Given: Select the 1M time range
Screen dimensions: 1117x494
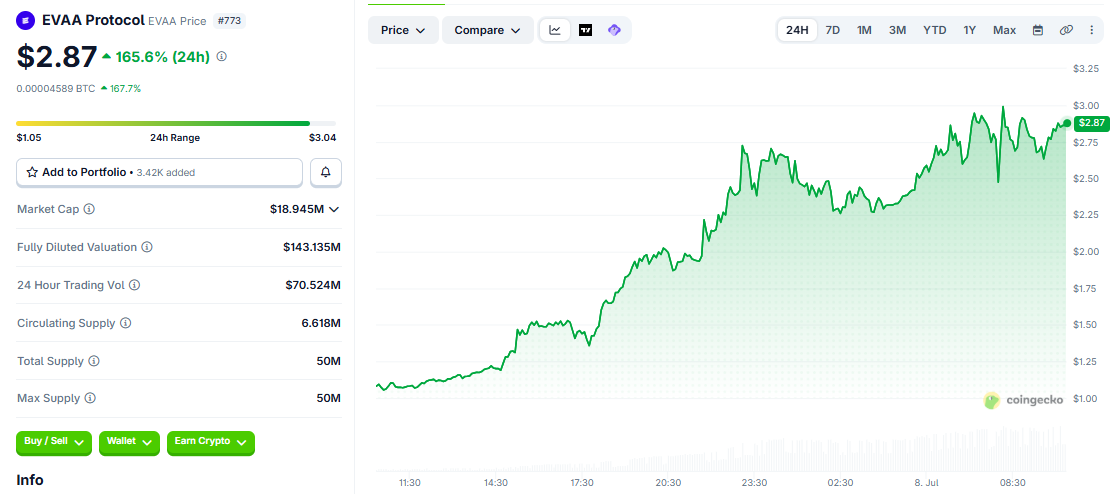Looking at the screenshot, I should (864, 30).
